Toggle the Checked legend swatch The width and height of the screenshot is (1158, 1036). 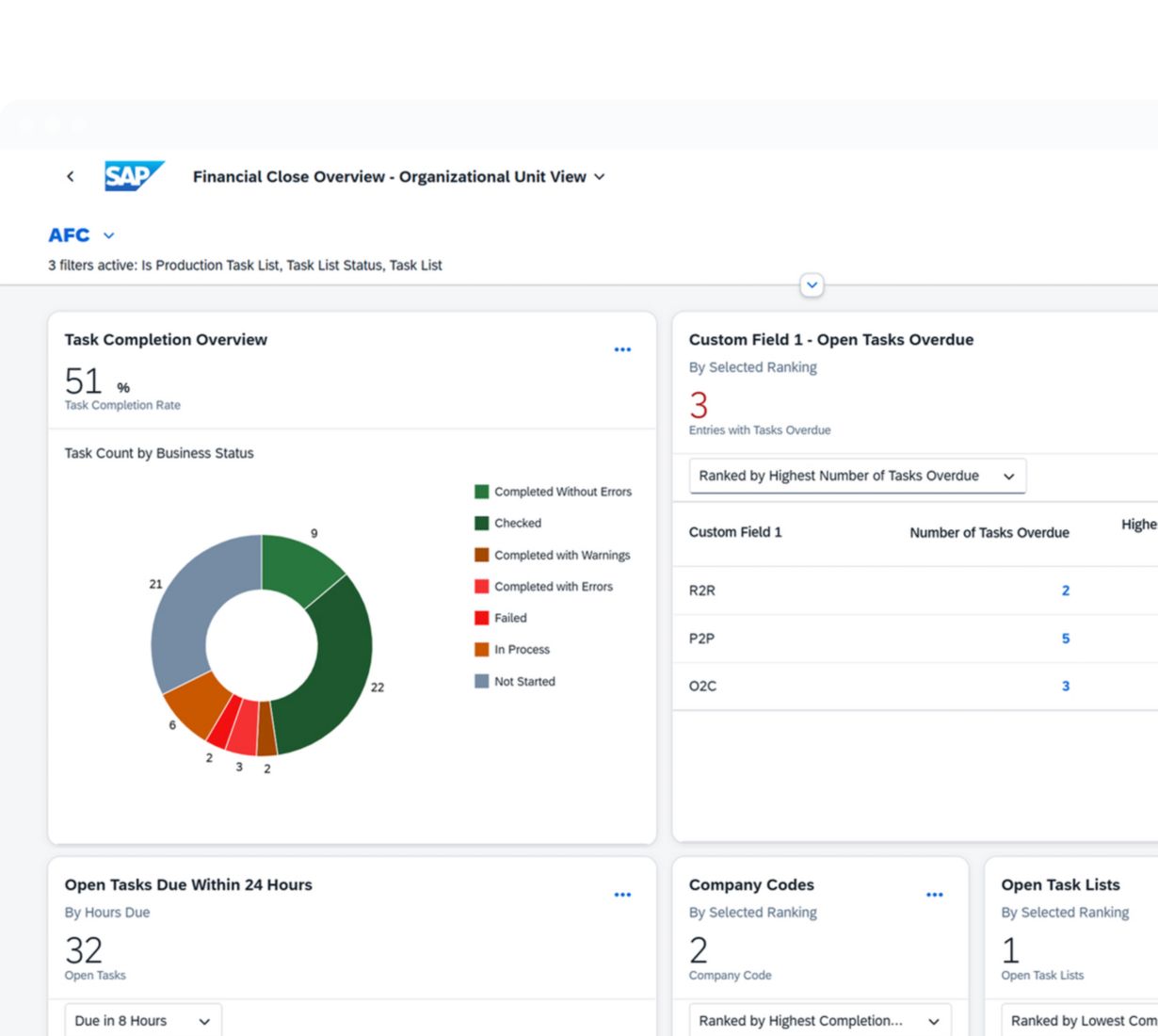482,524
